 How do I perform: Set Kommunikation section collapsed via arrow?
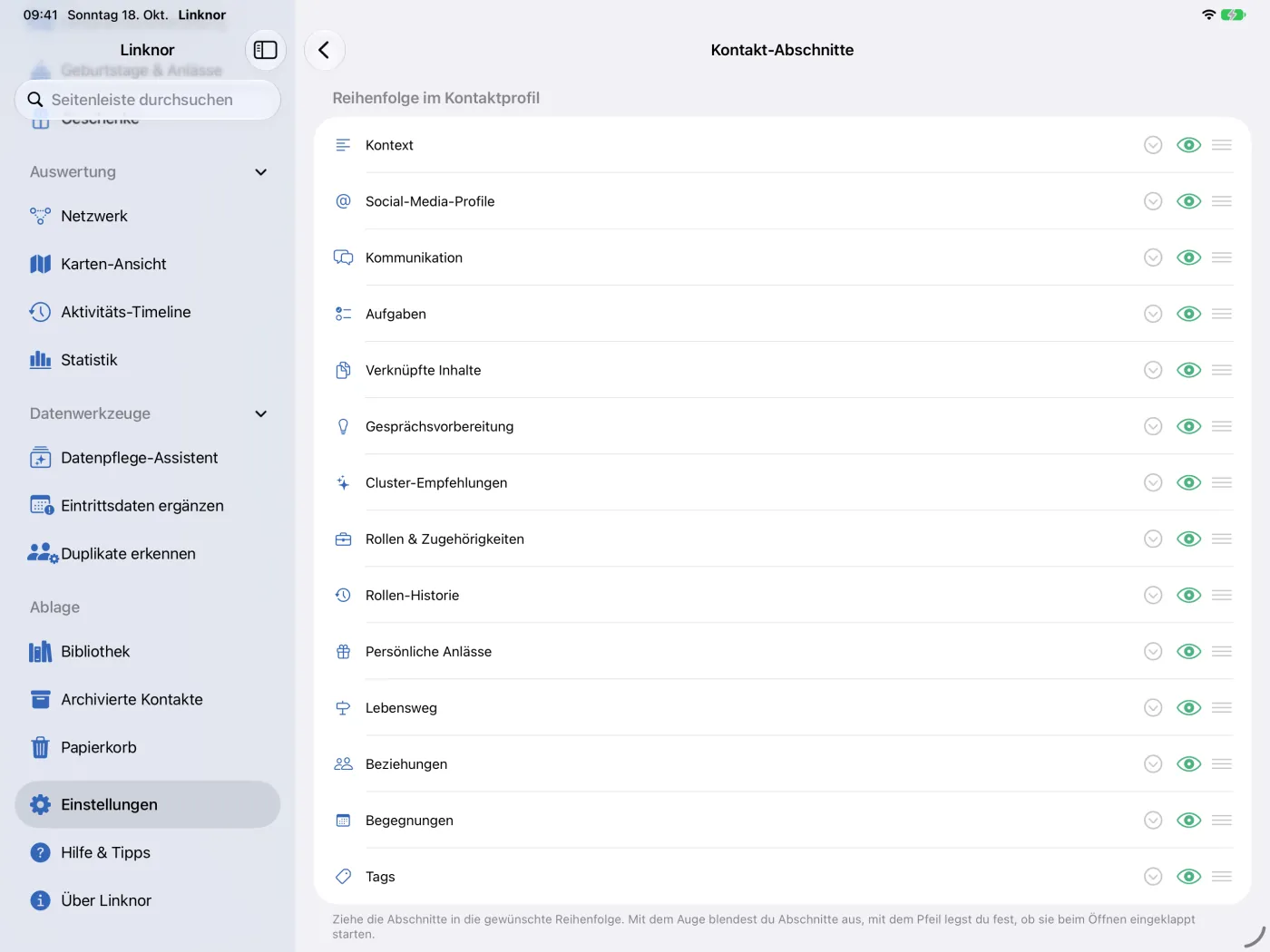click(1153, 257)
